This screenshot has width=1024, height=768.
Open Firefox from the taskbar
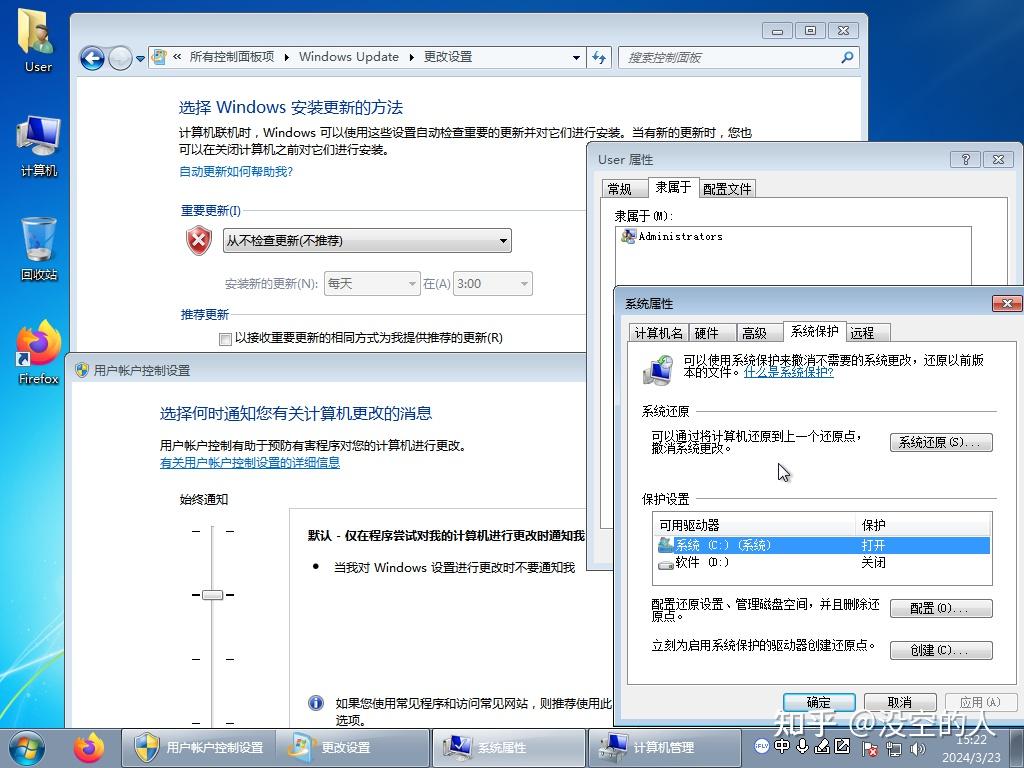[x=90, y=747]
